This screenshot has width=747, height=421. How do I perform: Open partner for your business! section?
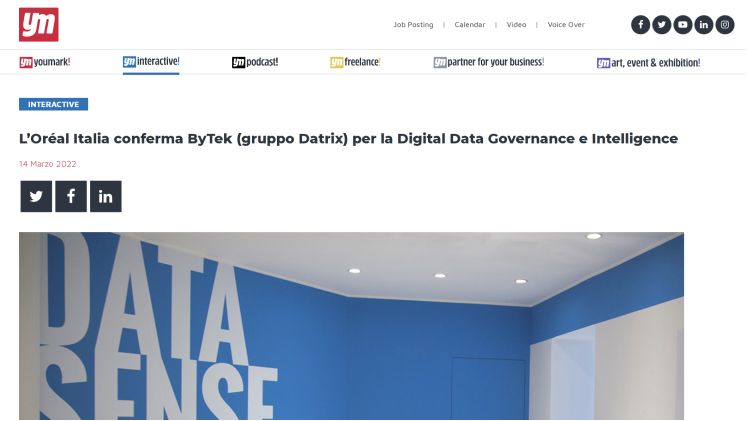point(489,62)
